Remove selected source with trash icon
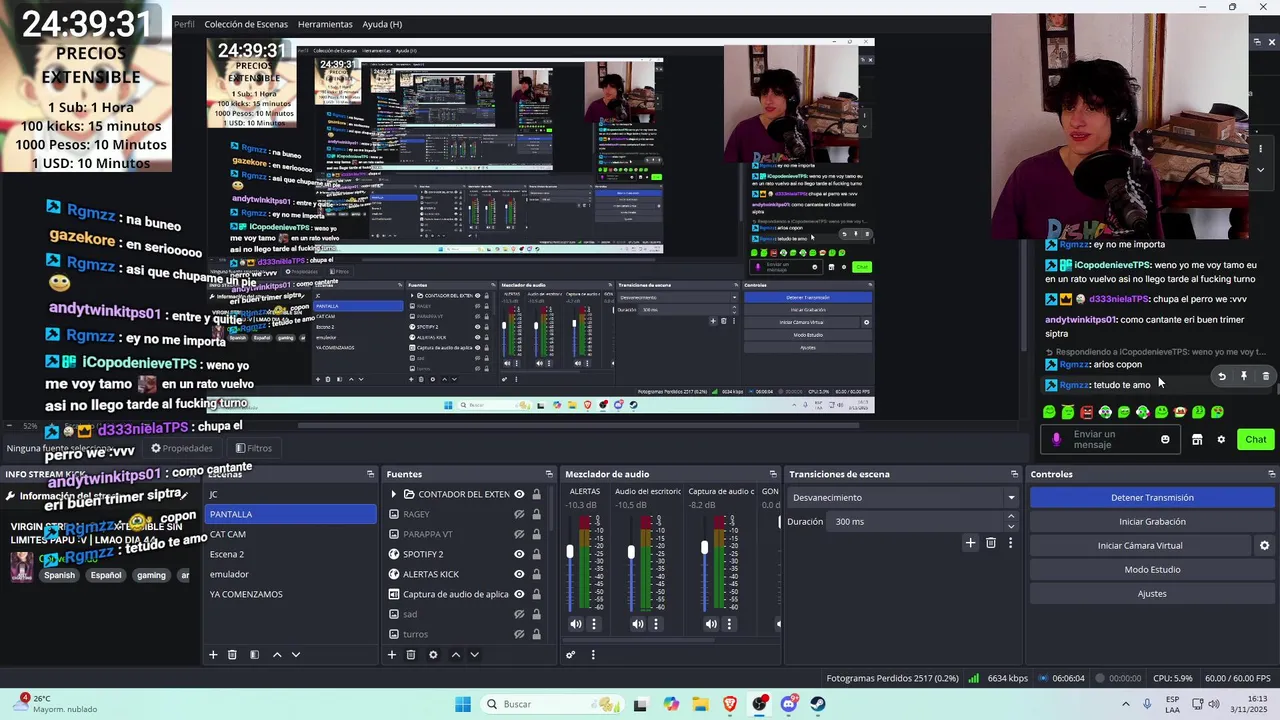This screenshot has width=1280, height=720. (410, 655)
